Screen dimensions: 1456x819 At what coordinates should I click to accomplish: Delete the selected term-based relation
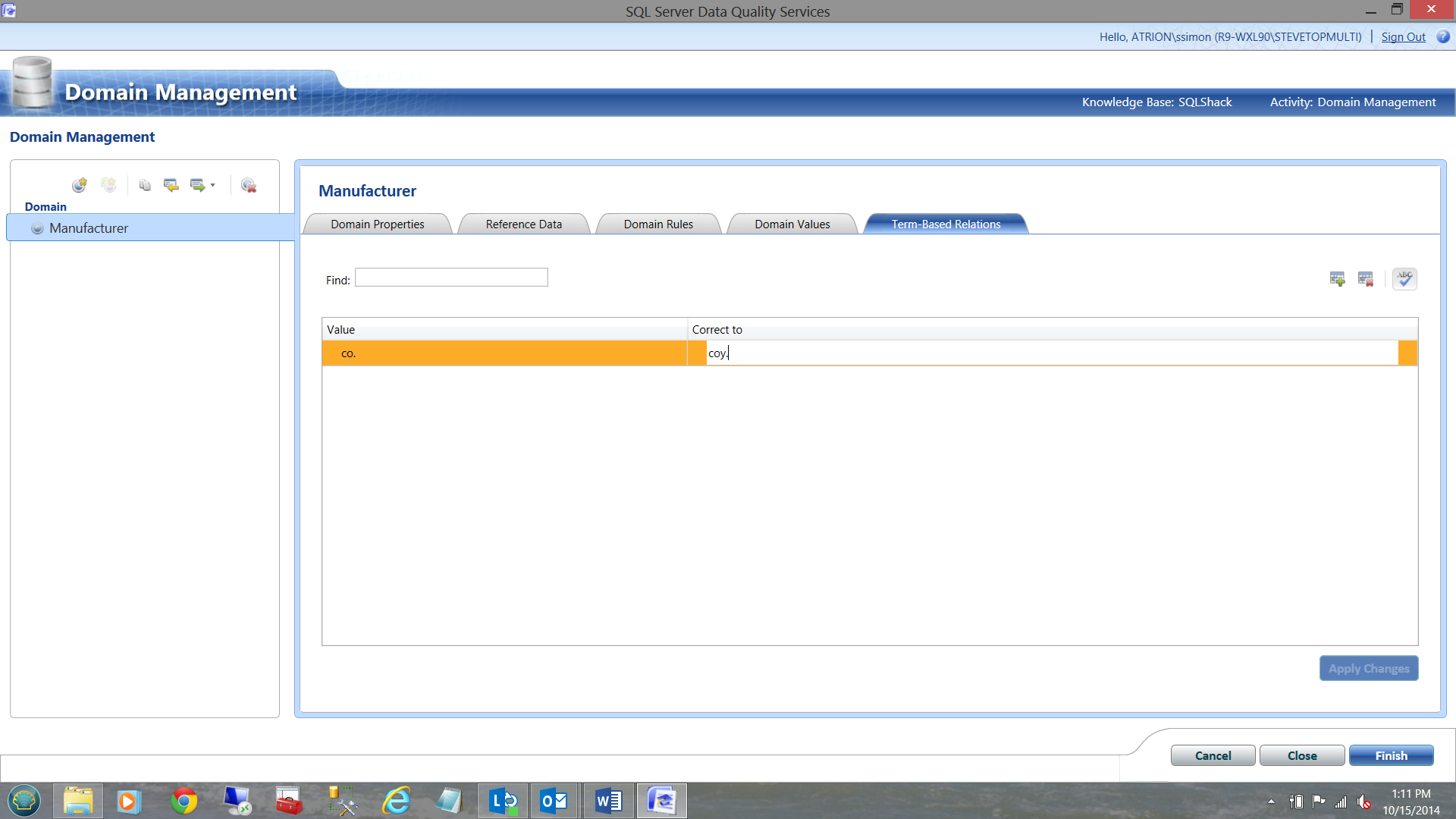click(x=1366, y=279)
